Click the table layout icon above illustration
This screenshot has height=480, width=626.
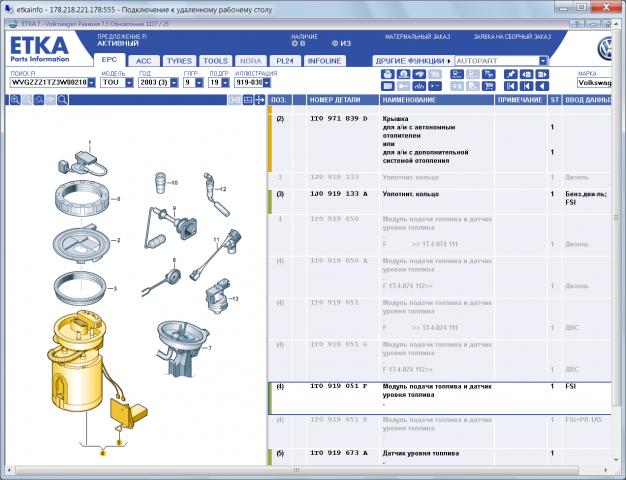coord(248,100)
